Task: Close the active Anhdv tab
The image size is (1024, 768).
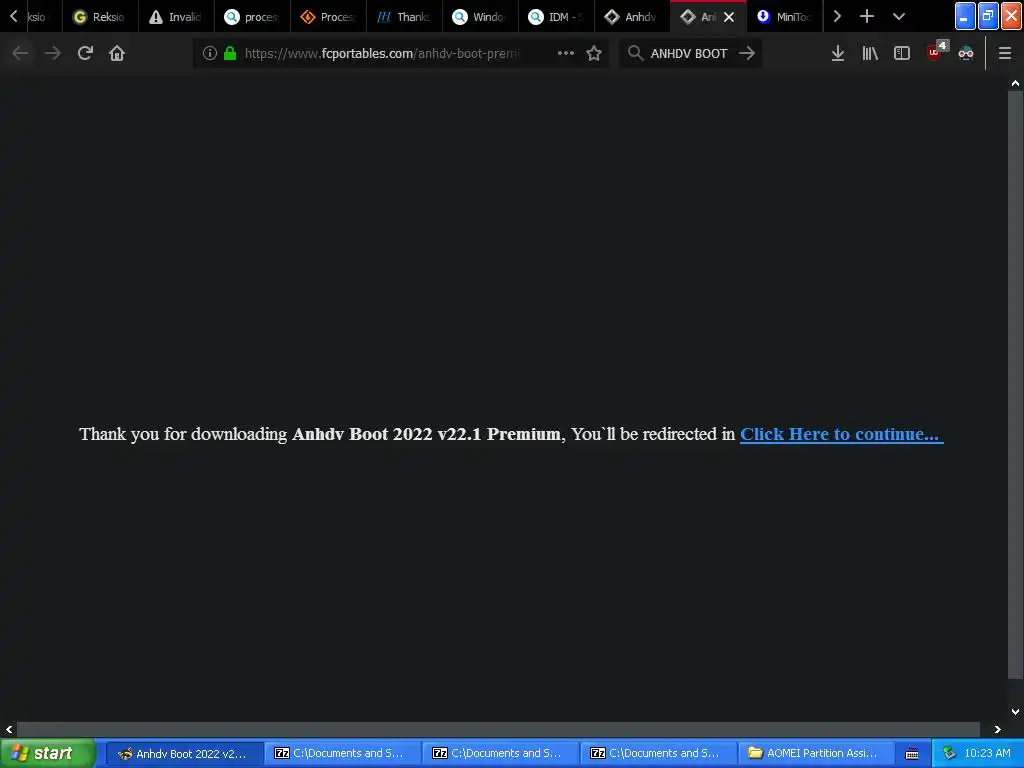Action: [729, 17]
